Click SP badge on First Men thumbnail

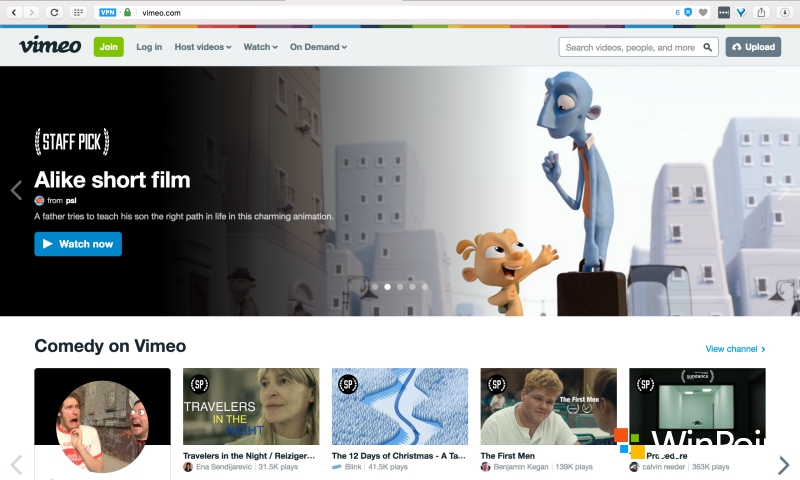tap(497, 384)
